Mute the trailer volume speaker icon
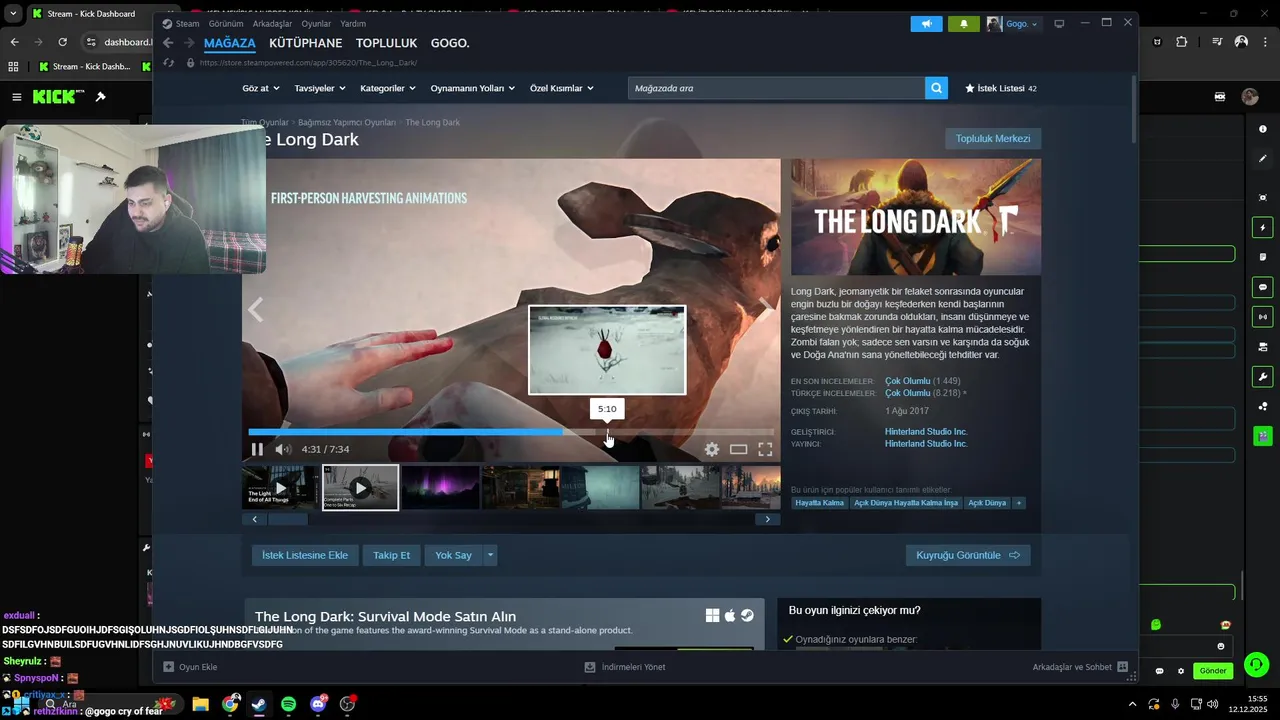This screenshot has width=1280, height=720. (283, 450)
